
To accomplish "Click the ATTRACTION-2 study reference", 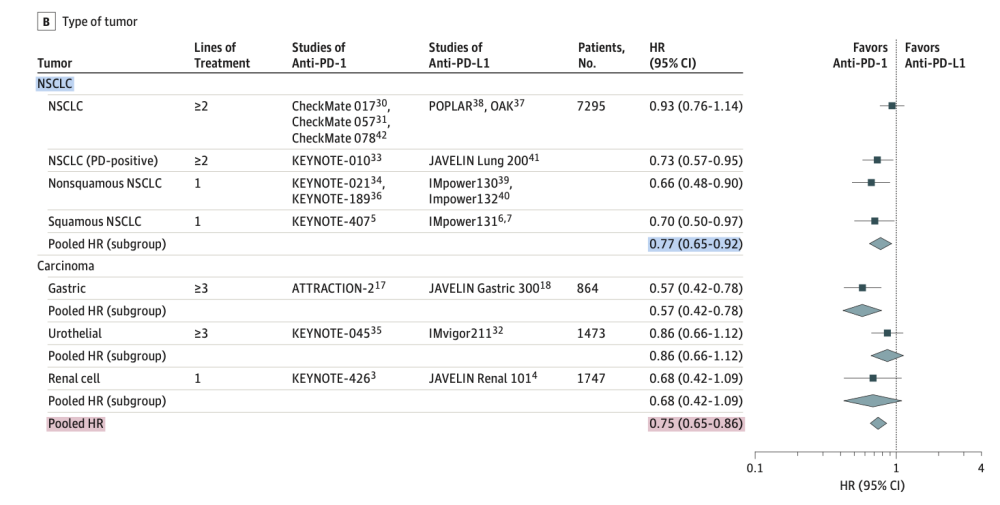I will click(x=334, y=288).
